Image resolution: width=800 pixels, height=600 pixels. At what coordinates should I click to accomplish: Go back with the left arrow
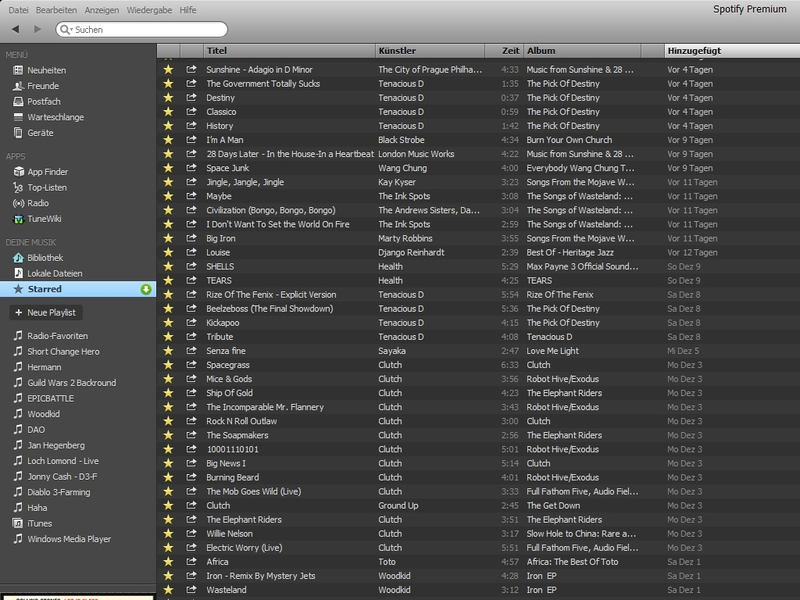pos(16,29)
